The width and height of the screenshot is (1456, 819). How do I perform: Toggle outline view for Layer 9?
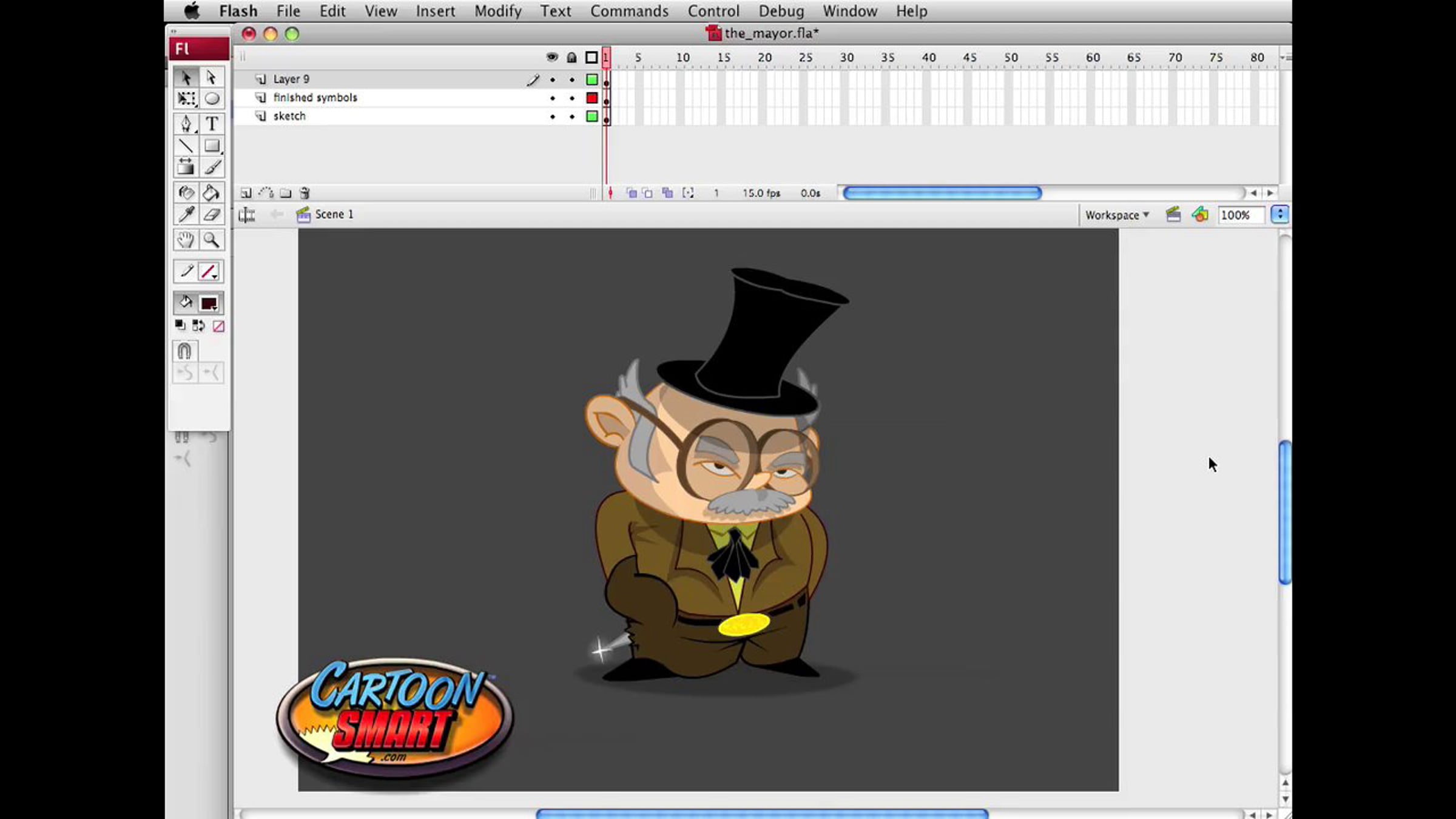pyautogui.click(x=591, y=79)
